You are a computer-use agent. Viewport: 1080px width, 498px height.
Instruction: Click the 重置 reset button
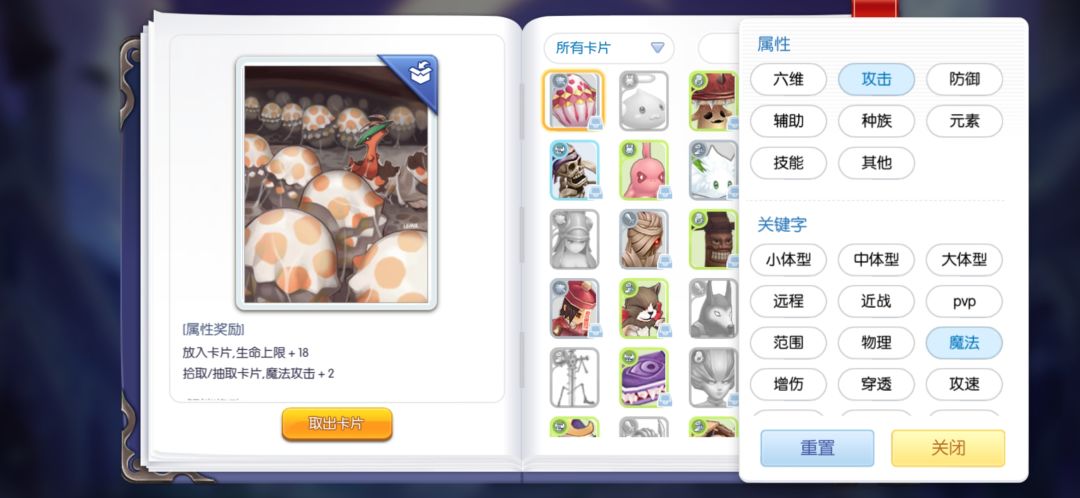(818, 448)
